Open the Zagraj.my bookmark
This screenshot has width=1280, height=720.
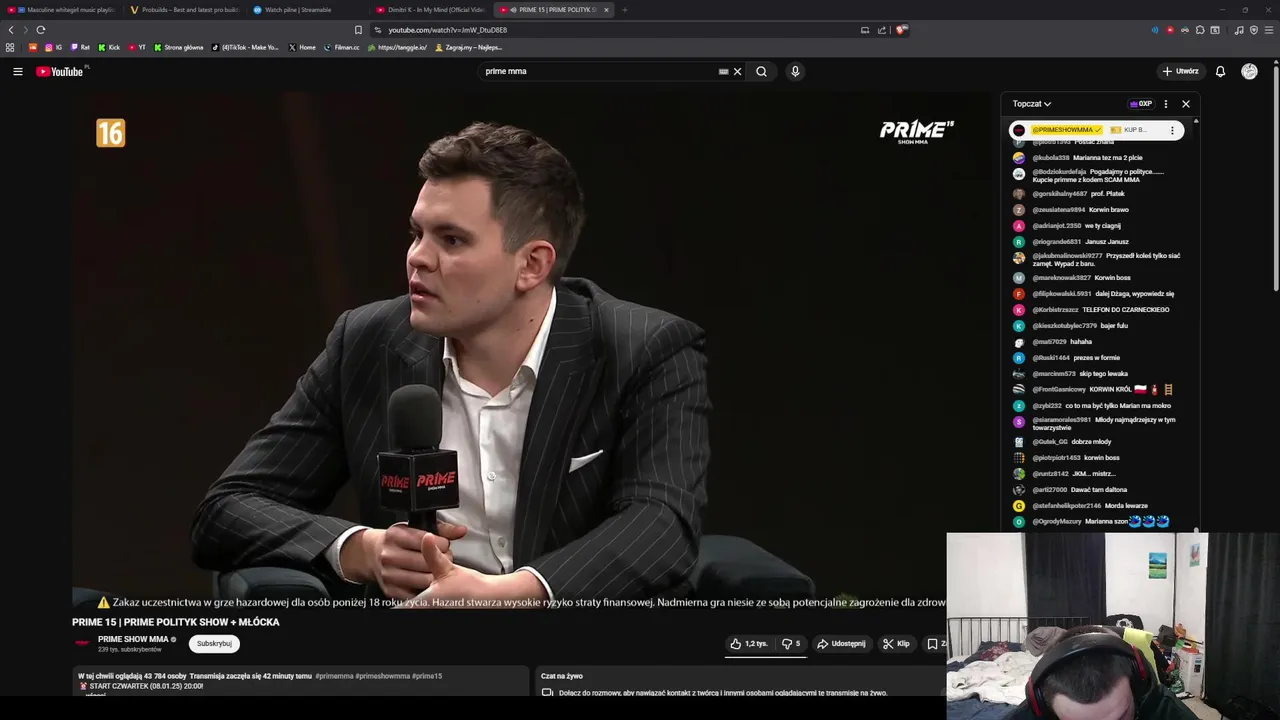click(x=467, y=47)
